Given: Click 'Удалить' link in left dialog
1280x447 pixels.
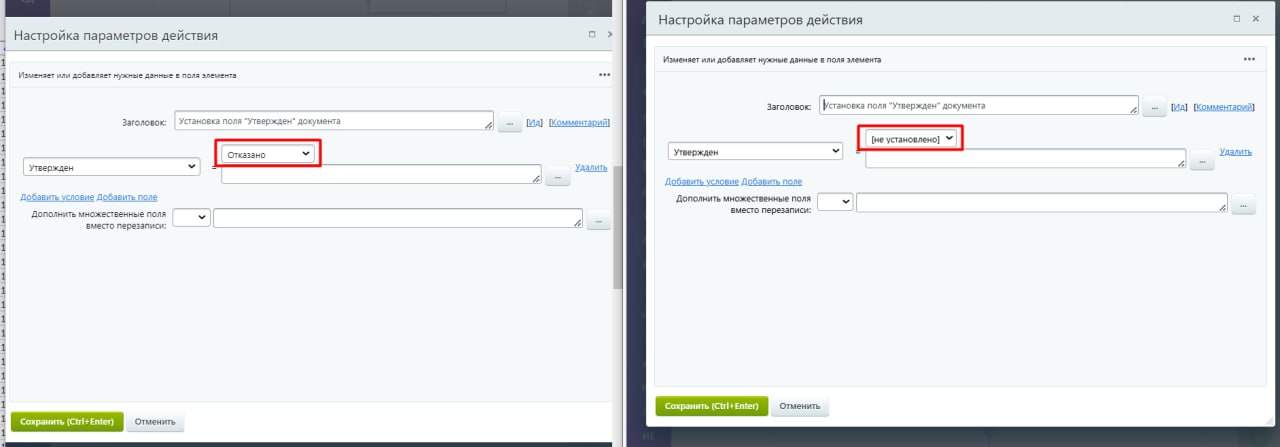Looking at the screenshot, I should tap(591, 167).
